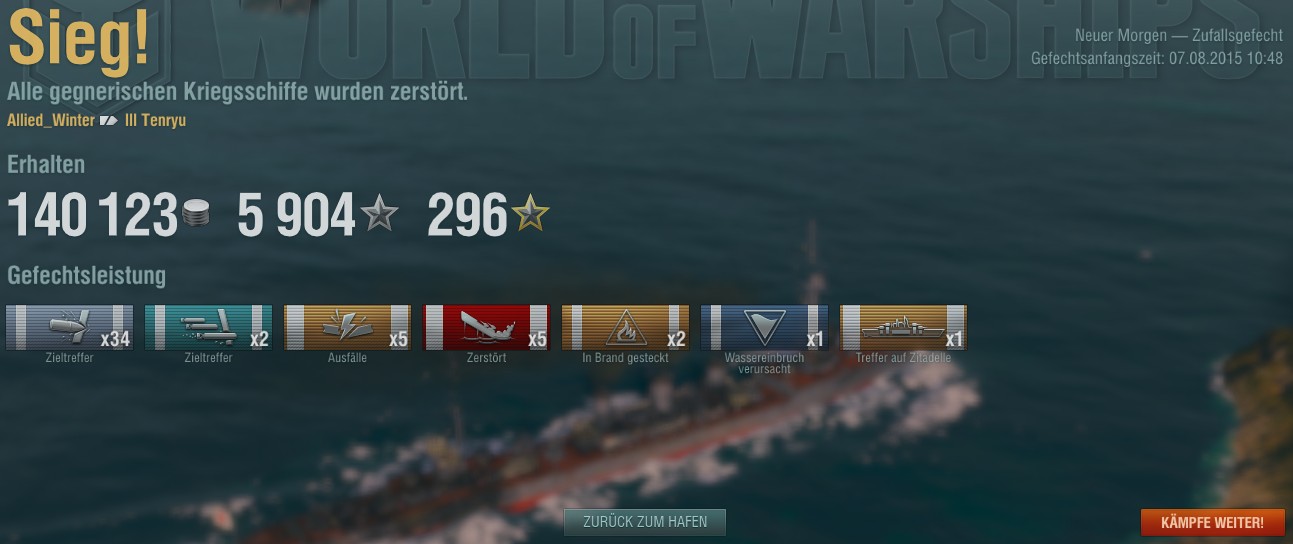Click the 296 free experience value

coord(467,215)
